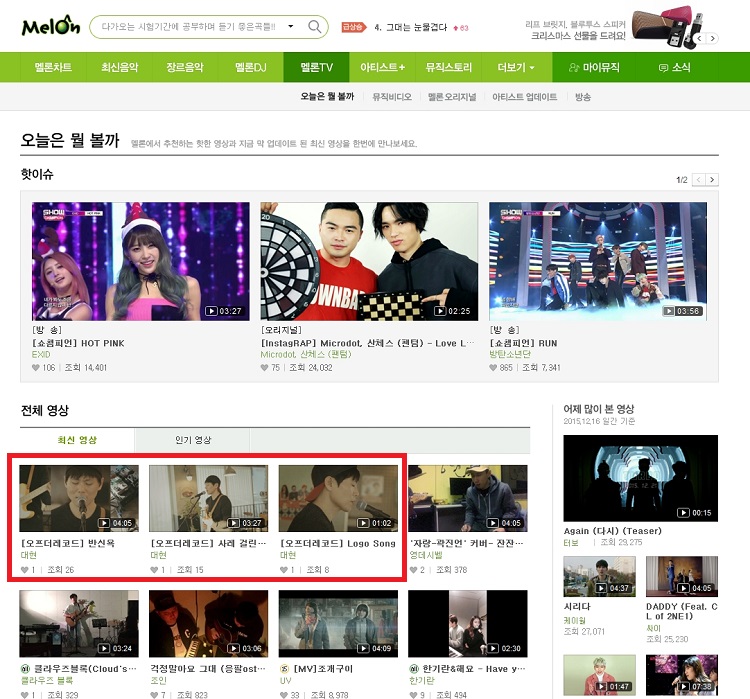Screen dimensions: 750x699
Task: Open the 조개구이 title badge icon
Action: (284, 669)
